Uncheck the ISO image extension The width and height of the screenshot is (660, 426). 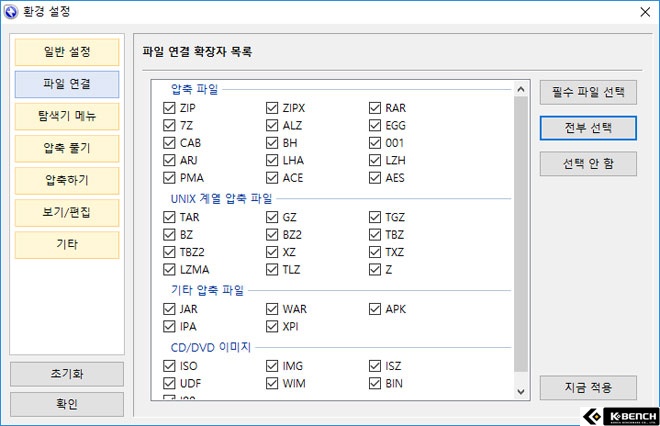pyautogui.click(x=169, y=366)
